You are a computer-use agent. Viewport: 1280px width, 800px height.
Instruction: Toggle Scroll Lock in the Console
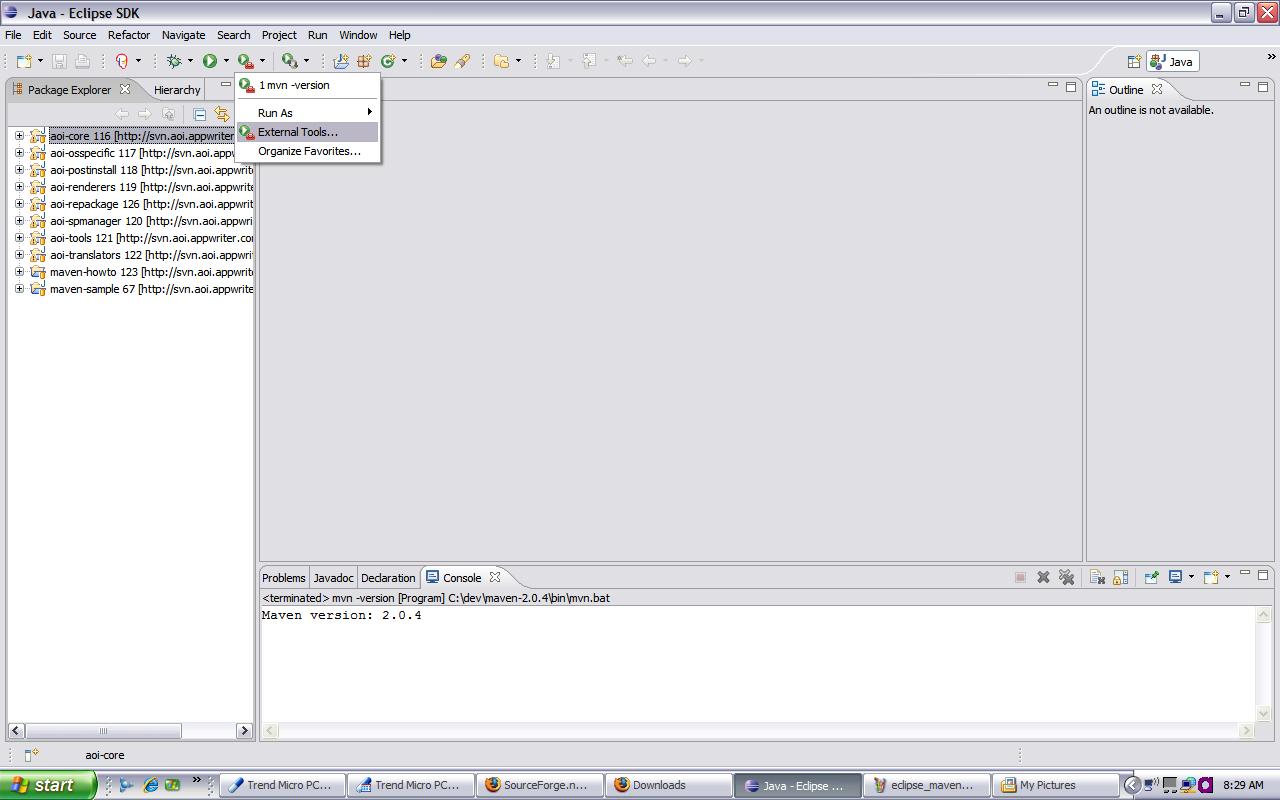(1121, 577)
